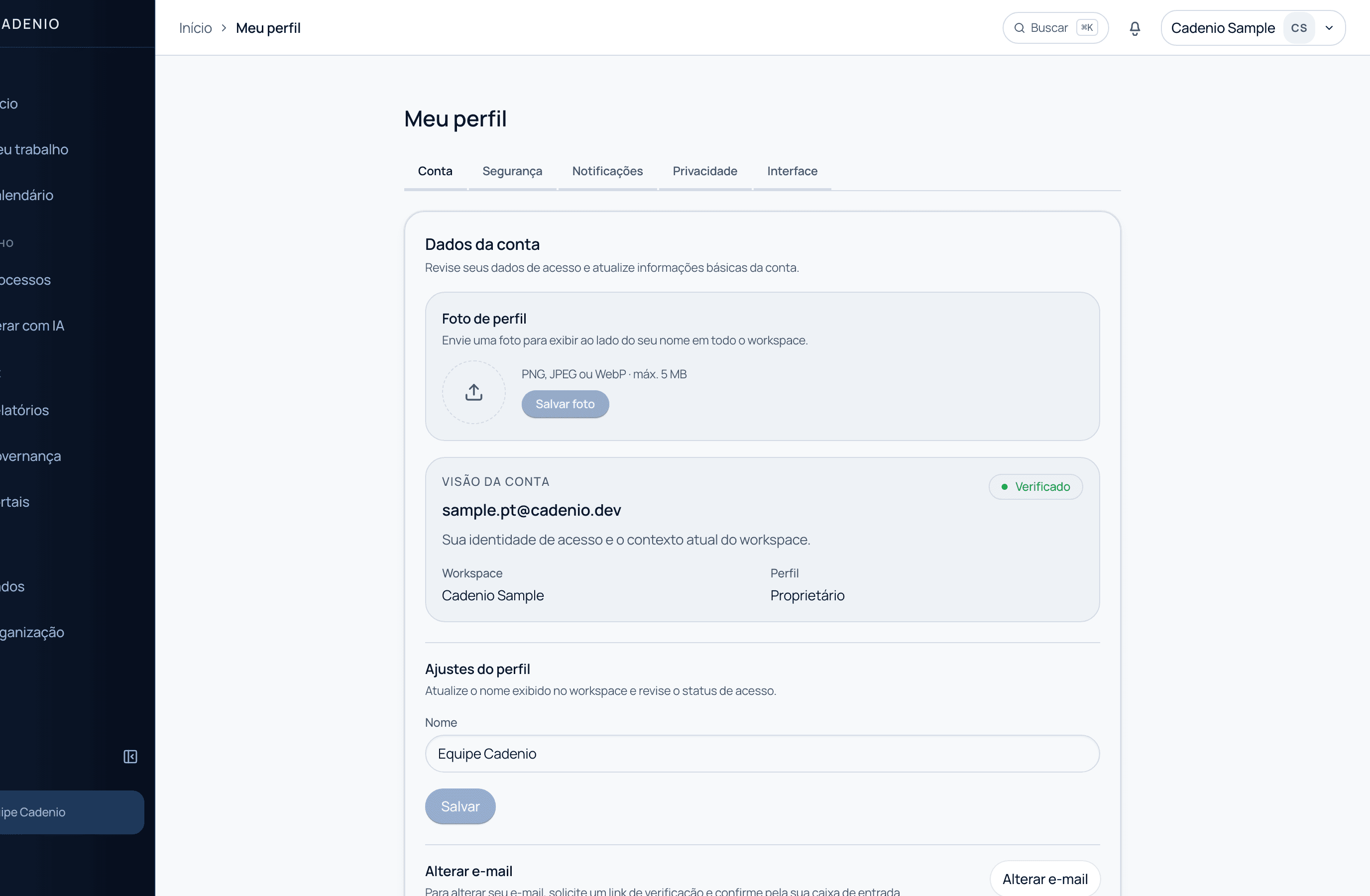1370x896 pixels.
Task: Click the search magnifier icon
Action: point(1019,28)
